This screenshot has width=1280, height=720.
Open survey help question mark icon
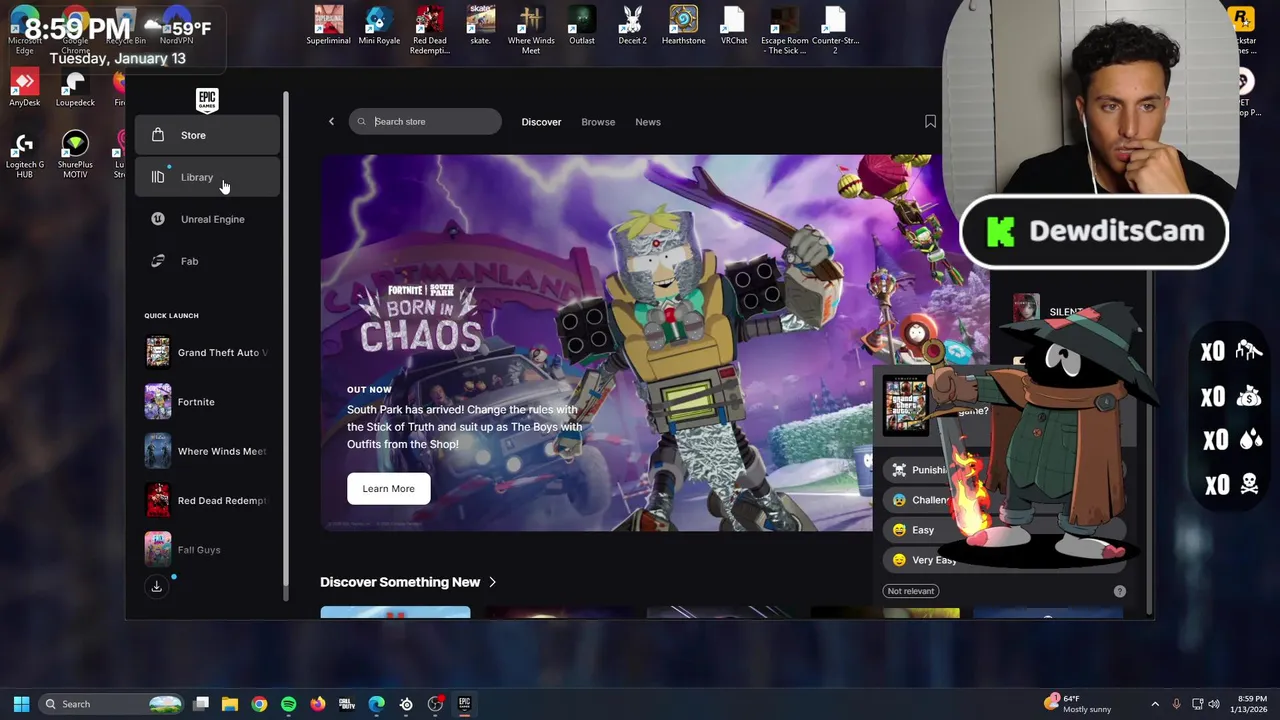1120,591
